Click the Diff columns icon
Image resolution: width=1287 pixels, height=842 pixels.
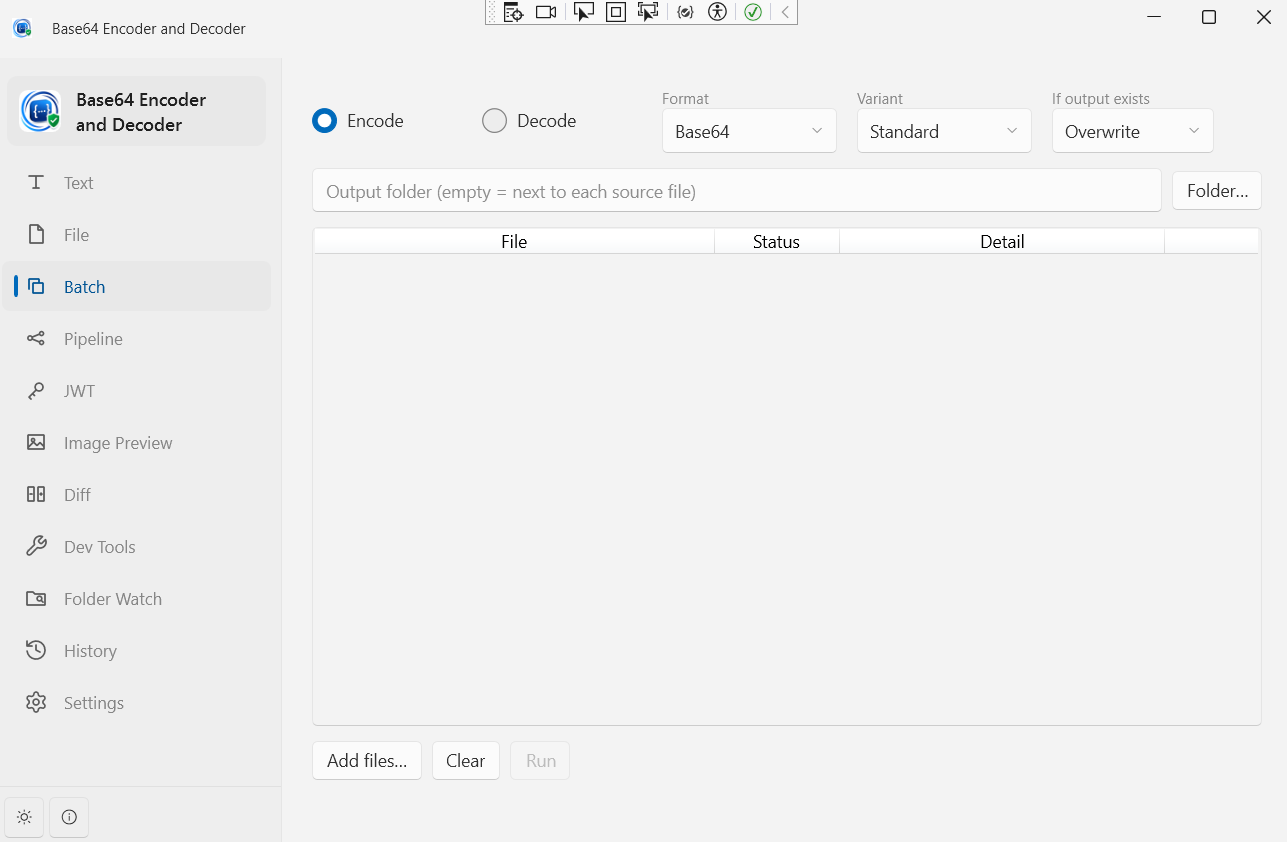pos(36,495)
